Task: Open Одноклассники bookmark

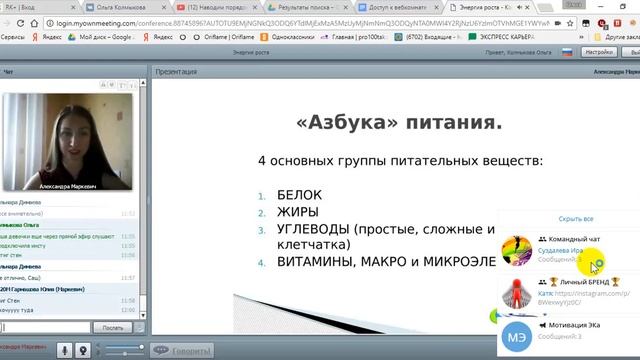Action: [287, 37]
